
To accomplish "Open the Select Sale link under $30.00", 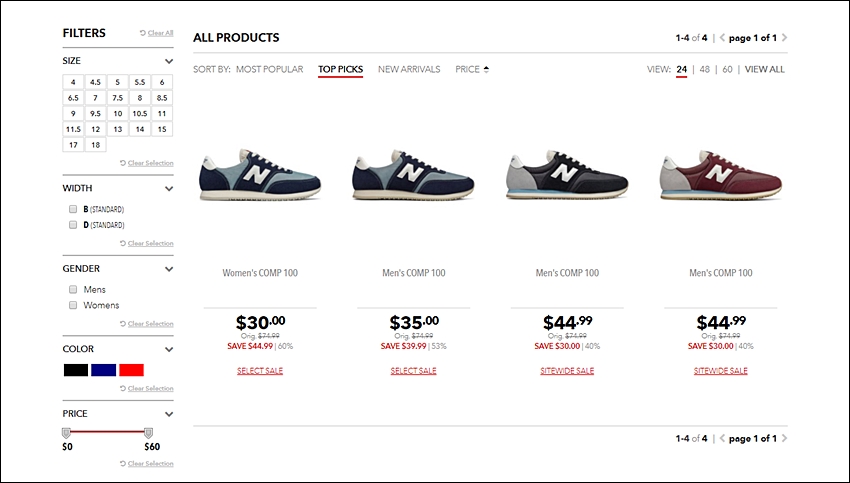I will click(x=260, y=371).
